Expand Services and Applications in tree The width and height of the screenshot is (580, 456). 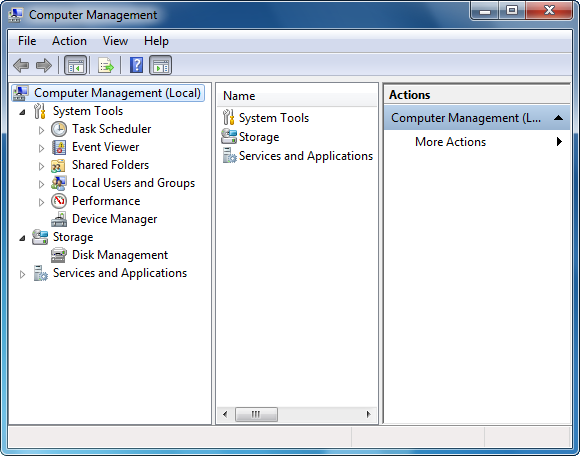(22, 274)
